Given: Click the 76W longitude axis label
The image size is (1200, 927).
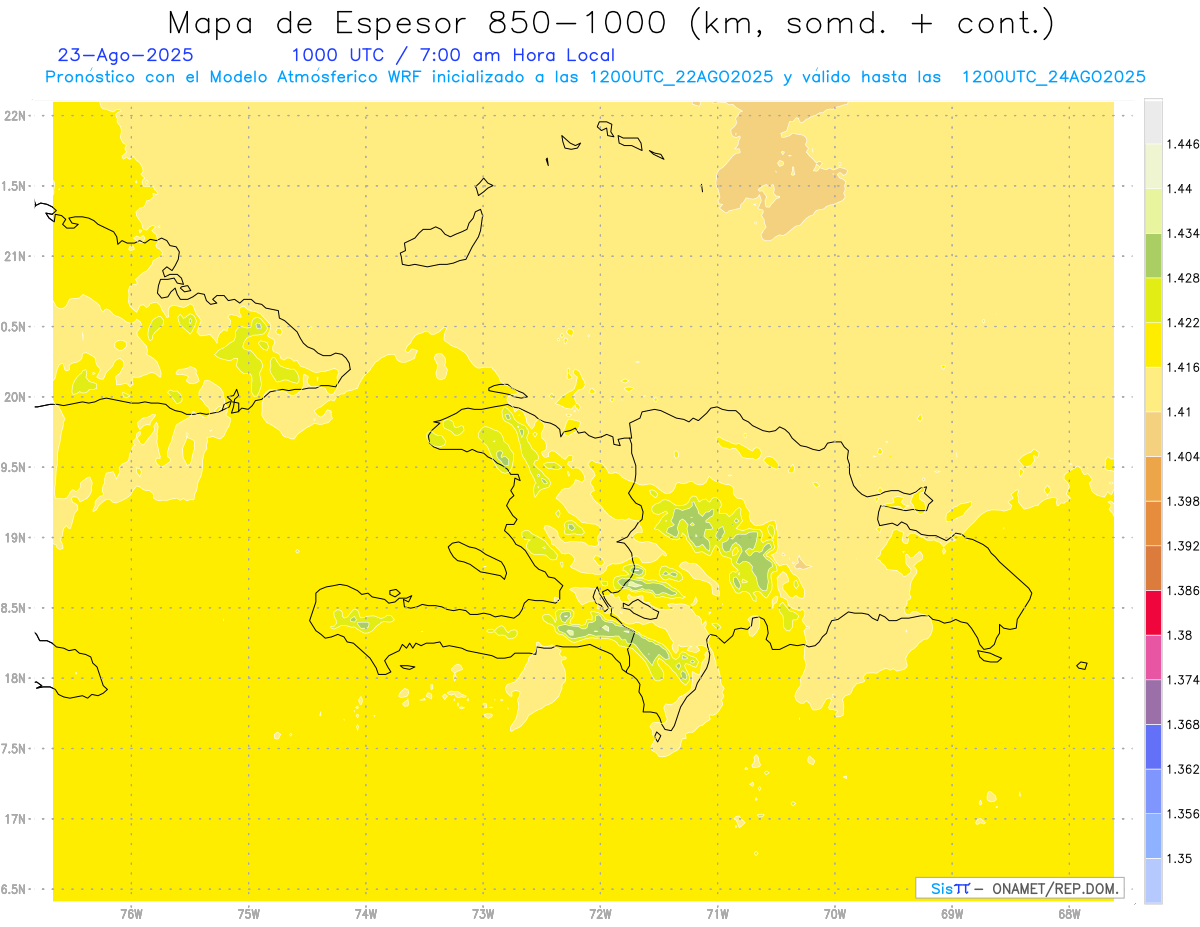Looking at the screenshot, I should pyautogui.click(x=132, y=914).
